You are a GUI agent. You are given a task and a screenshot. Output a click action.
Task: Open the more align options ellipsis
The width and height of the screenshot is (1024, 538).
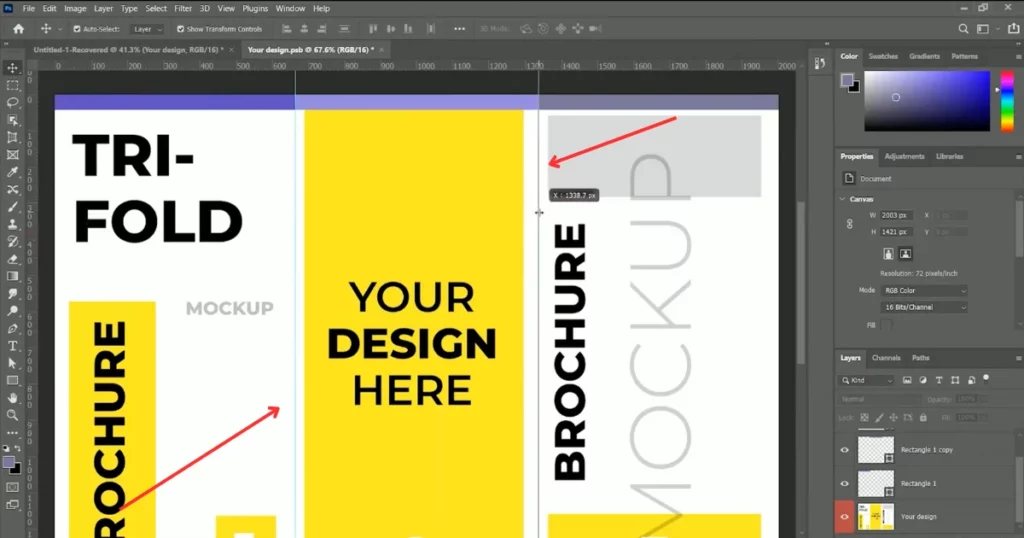pyautogui.click(x=460, y=29)
